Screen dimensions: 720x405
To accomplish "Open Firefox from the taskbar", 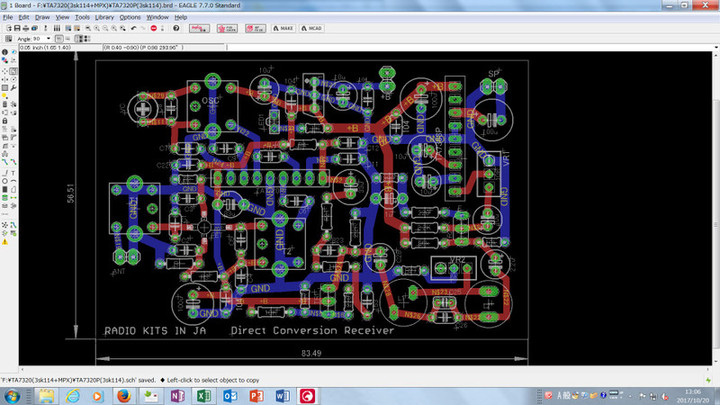I will click(x=123, y=396).
